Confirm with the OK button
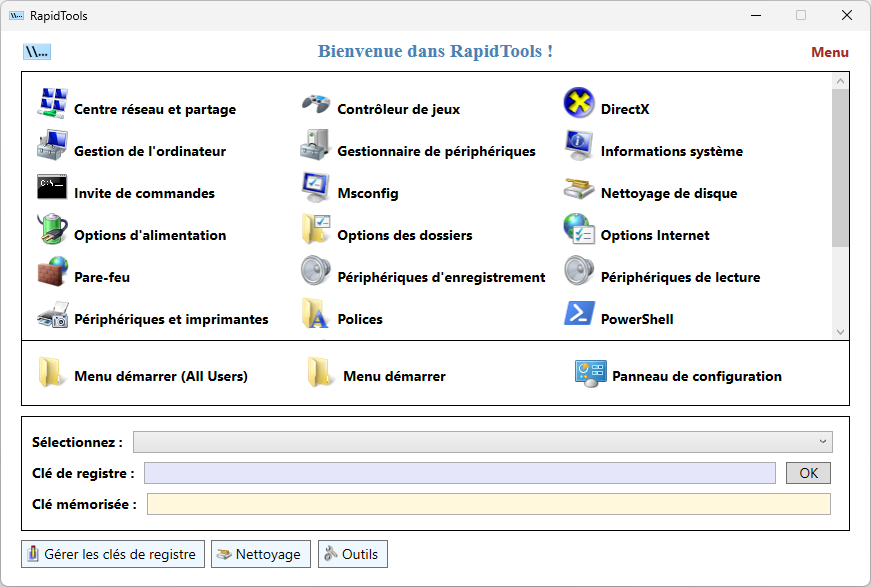 point(808,473)
